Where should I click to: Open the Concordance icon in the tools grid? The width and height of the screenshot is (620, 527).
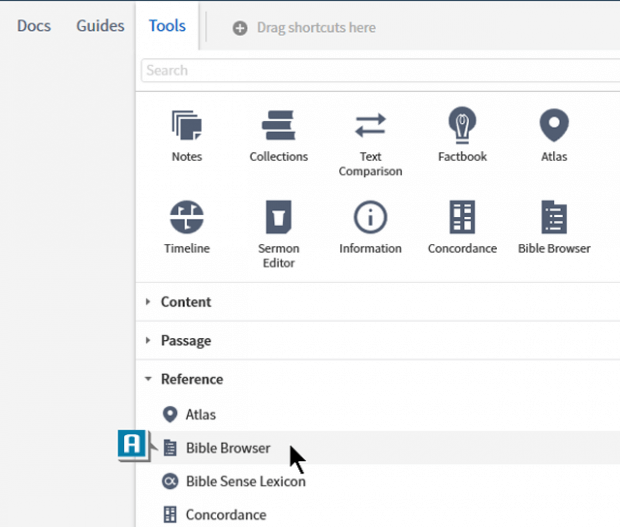(461, 218)
